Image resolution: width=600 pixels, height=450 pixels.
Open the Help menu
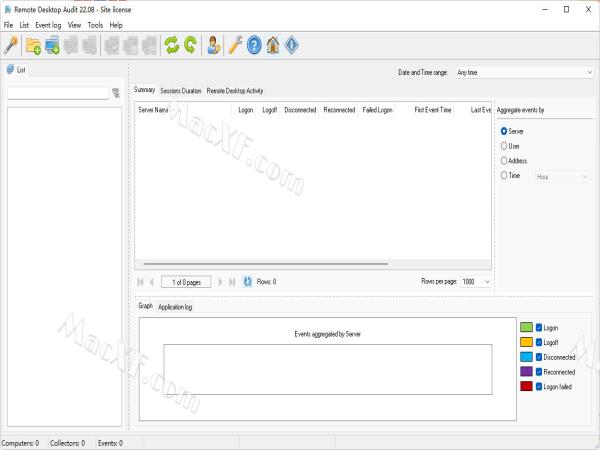[x=116, y=25]
